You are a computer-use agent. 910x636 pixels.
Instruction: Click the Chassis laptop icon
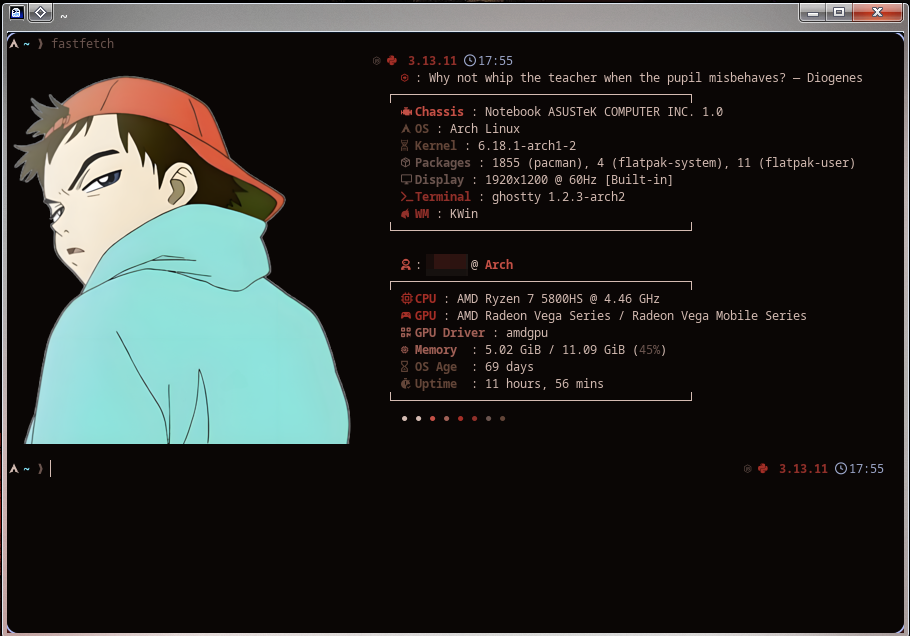click(x=406, y=111)
